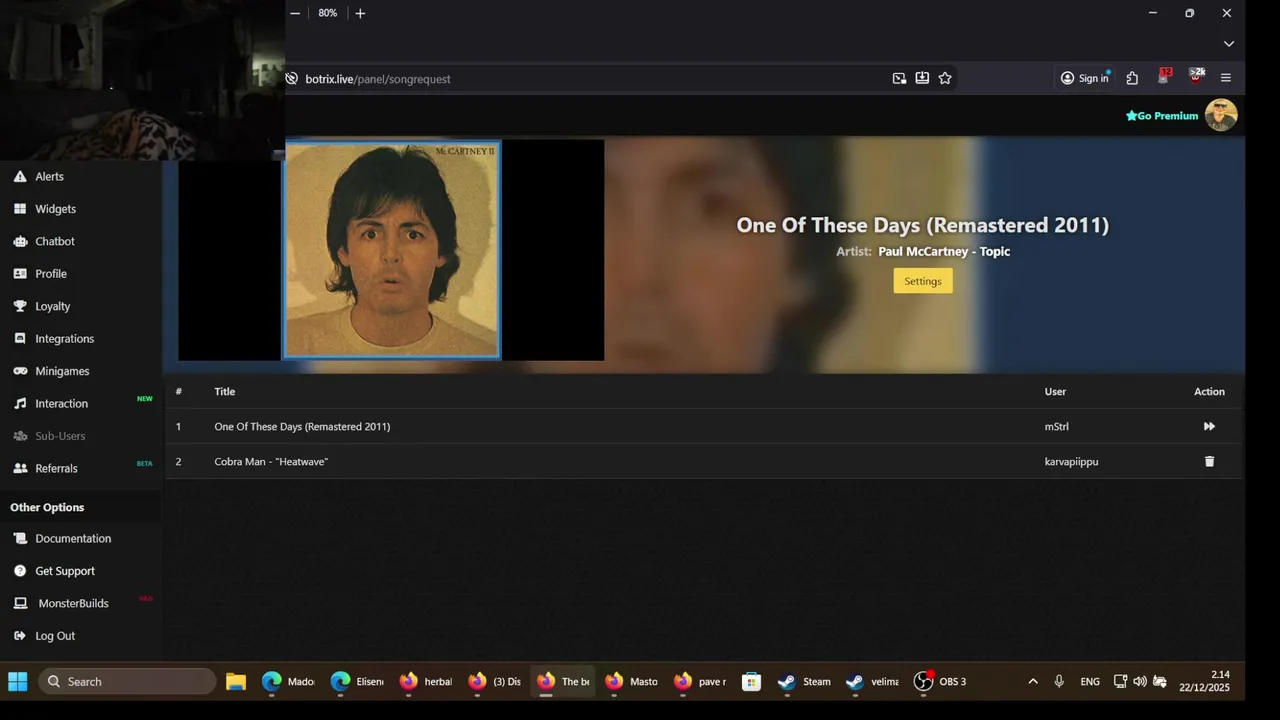The height and width of the screenshot is (720, 1280).
Task: Click the User column header
Action: 1055,391
